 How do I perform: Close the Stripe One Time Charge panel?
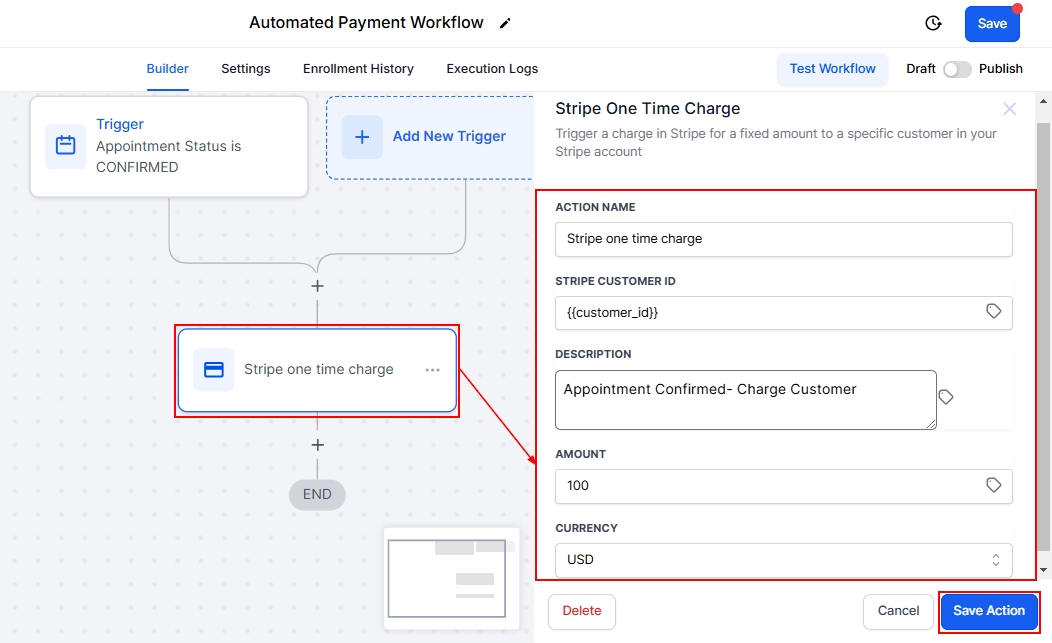pyautogui.click(x=1009, y=109)
